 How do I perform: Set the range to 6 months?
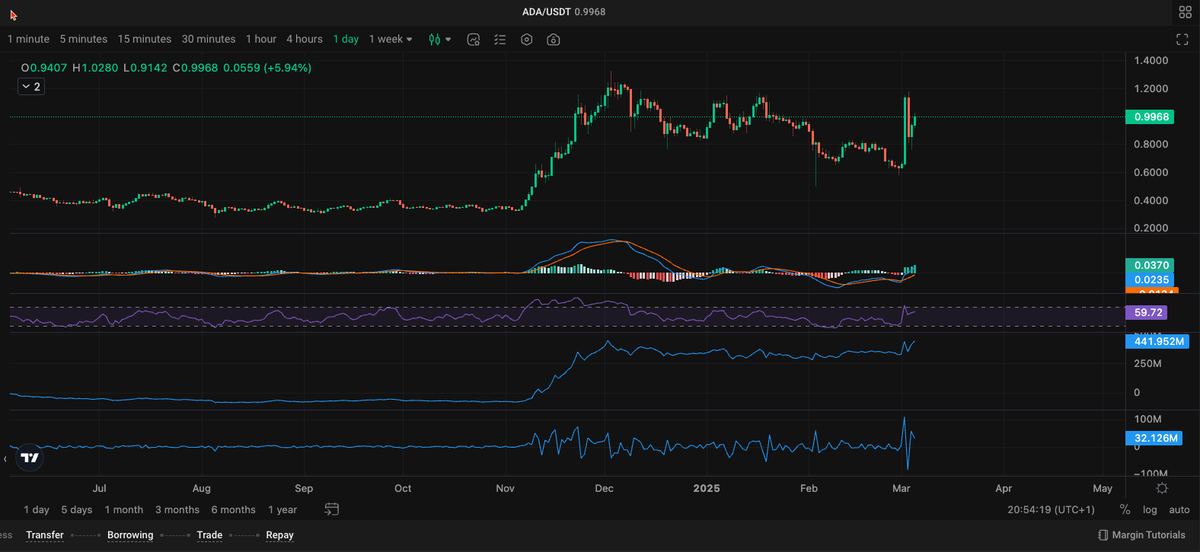(x=233, y=510)
